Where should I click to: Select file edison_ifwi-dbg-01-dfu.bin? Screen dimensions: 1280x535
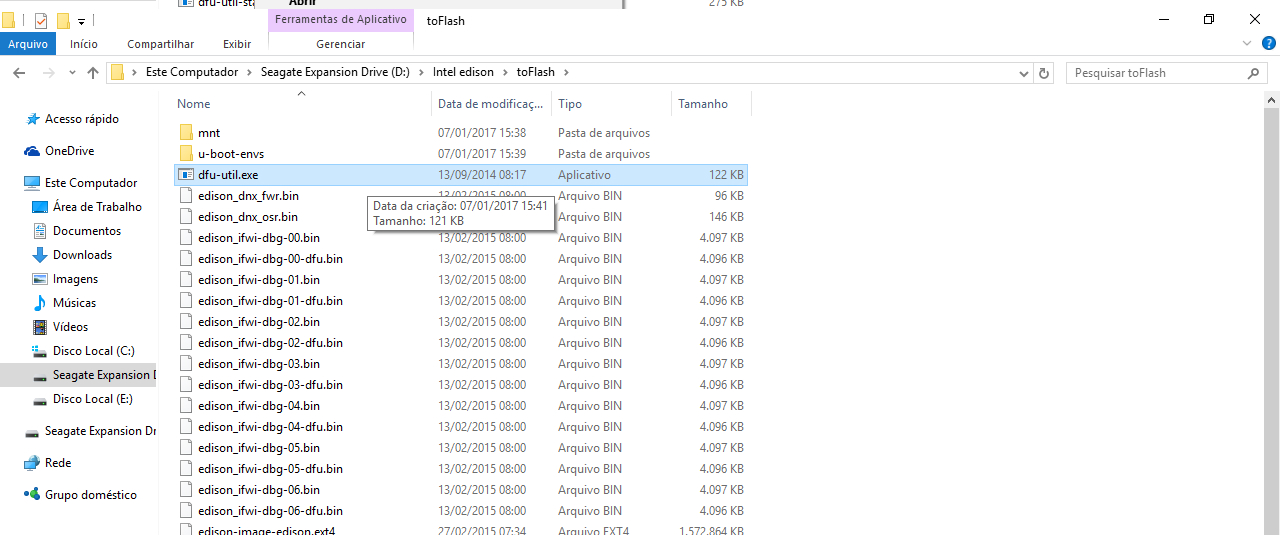tap(270, 301)
